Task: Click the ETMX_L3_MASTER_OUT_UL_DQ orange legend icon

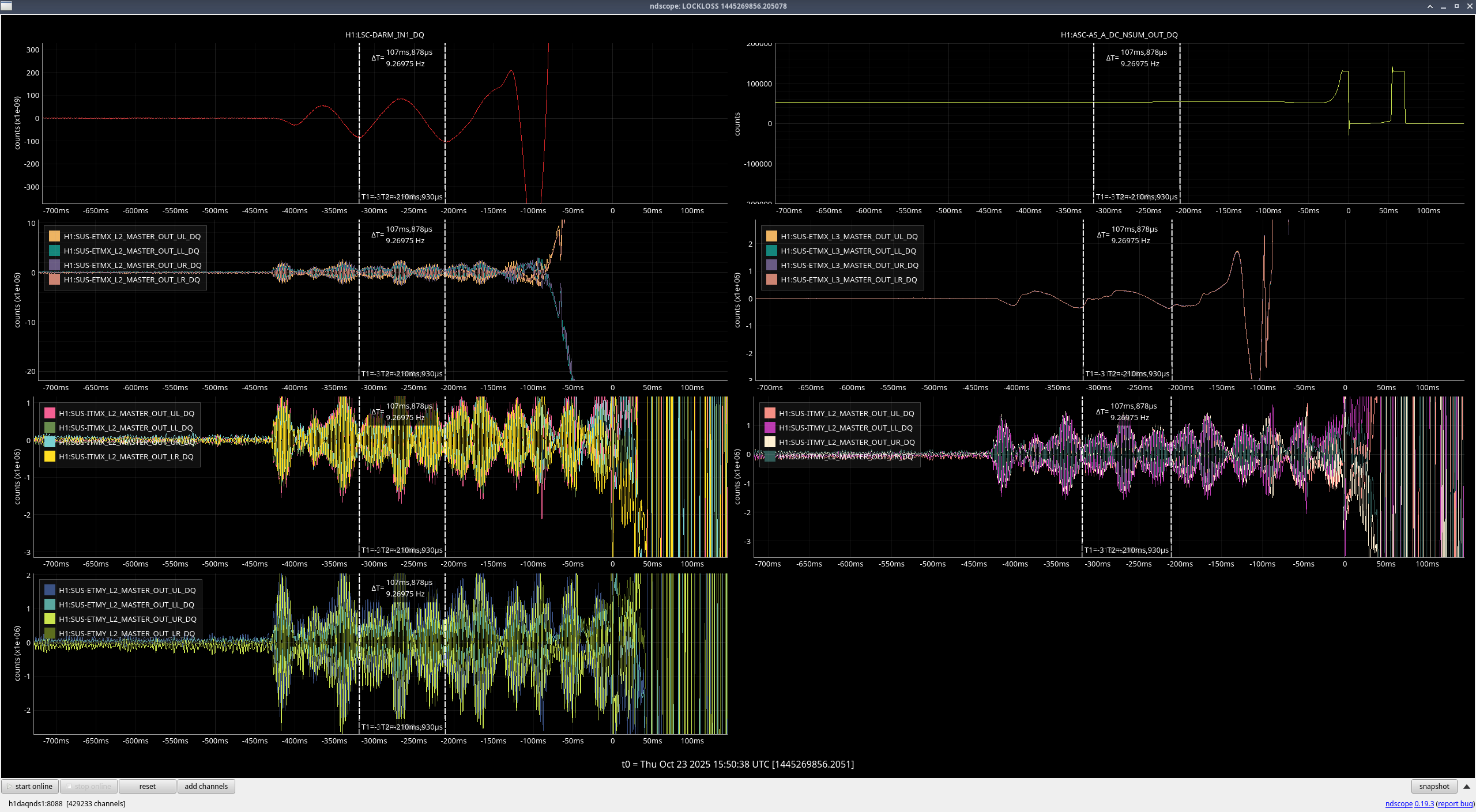Action: [771, 236]
